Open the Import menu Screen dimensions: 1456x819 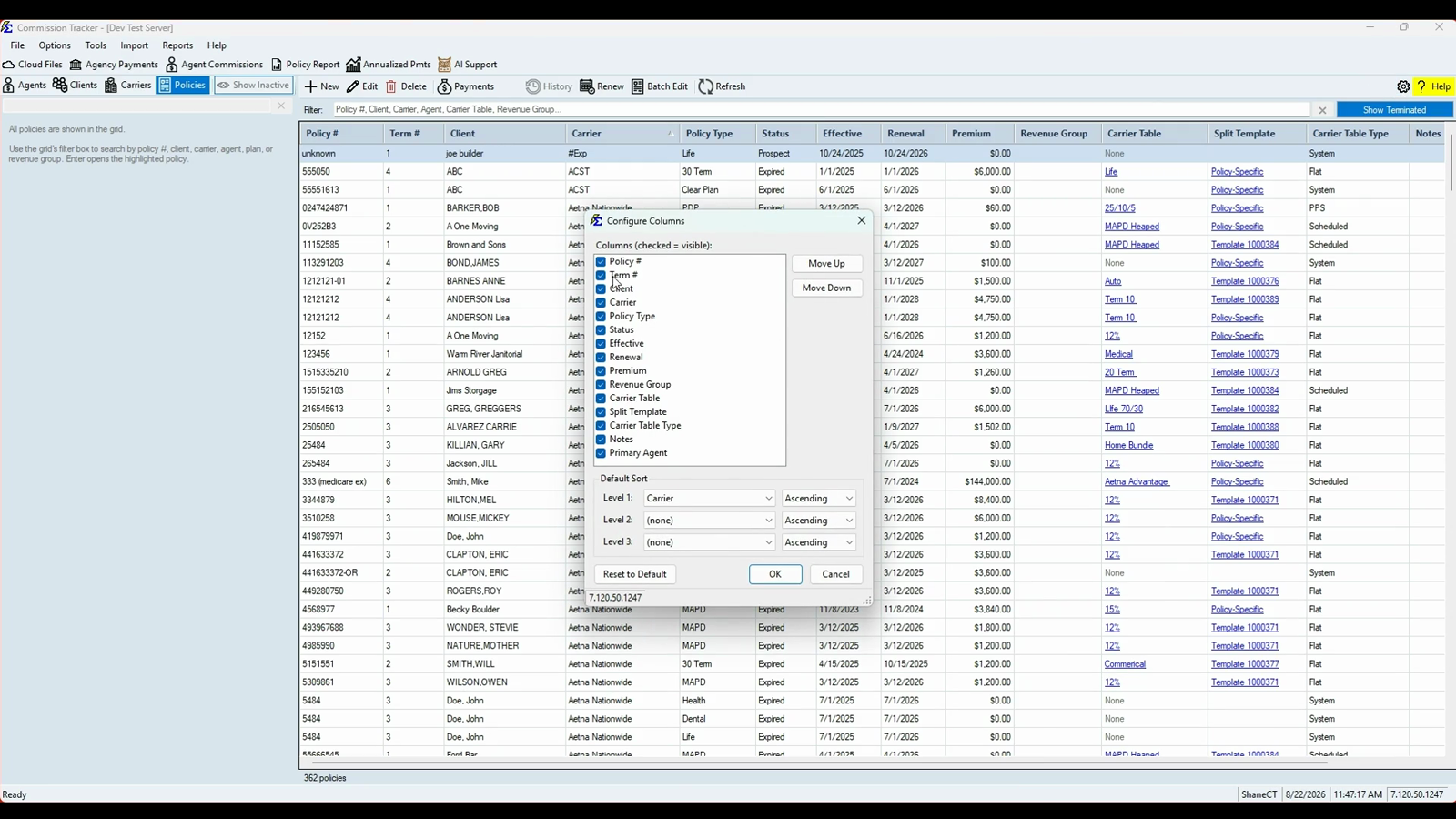click(134, 45)
